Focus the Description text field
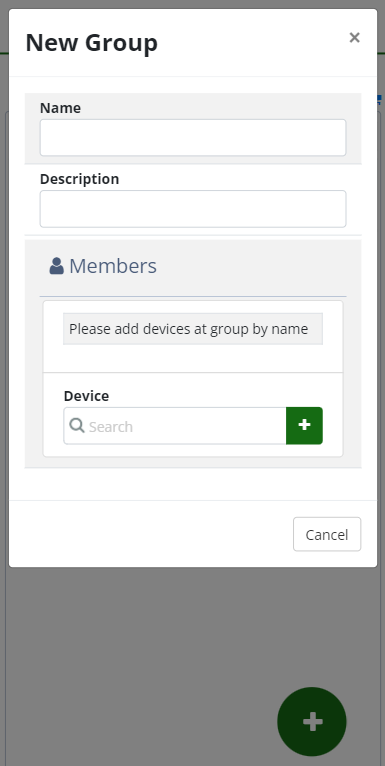 193,209
